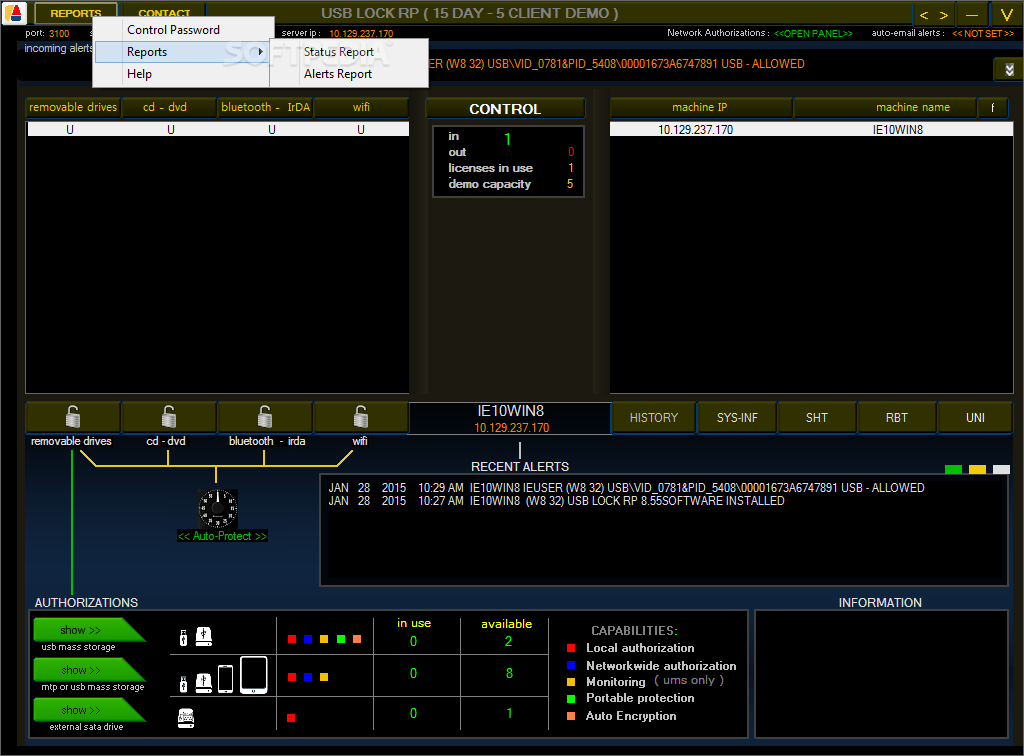Expand the Reports submenu entry

pyautogui.click(x=182, y=52)
